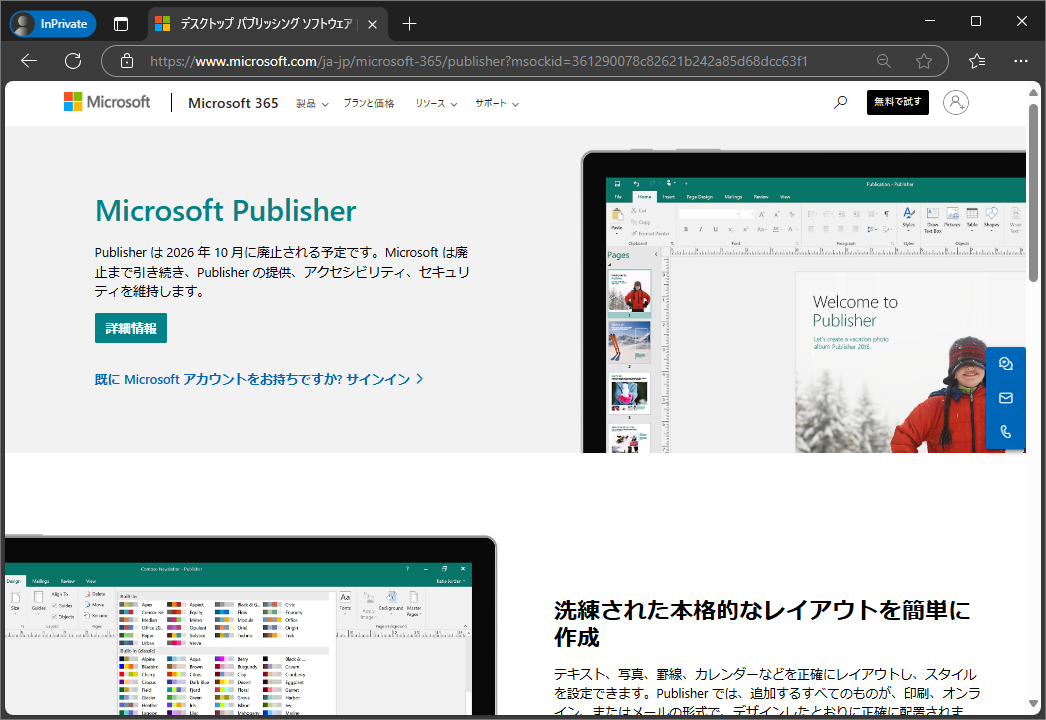Viewport: 1046px width, 720px height.
Task: Open the zoom indicator in address bar
Action: pos(884,61)
